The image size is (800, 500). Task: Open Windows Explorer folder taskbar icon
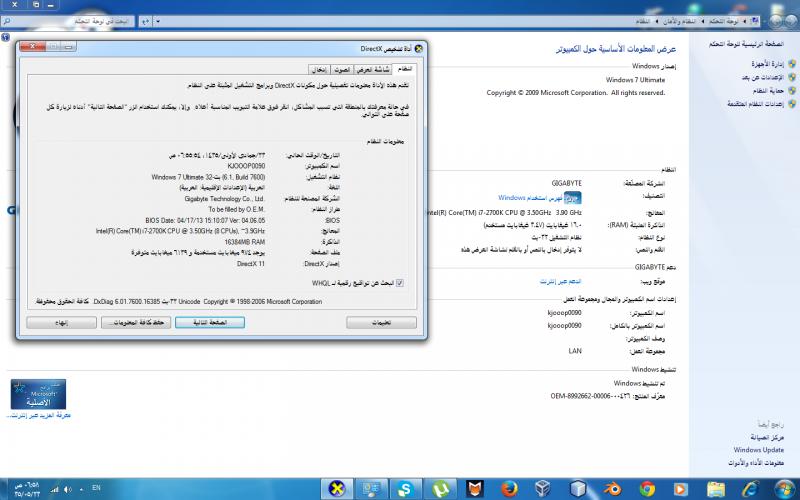pos(716,489)
